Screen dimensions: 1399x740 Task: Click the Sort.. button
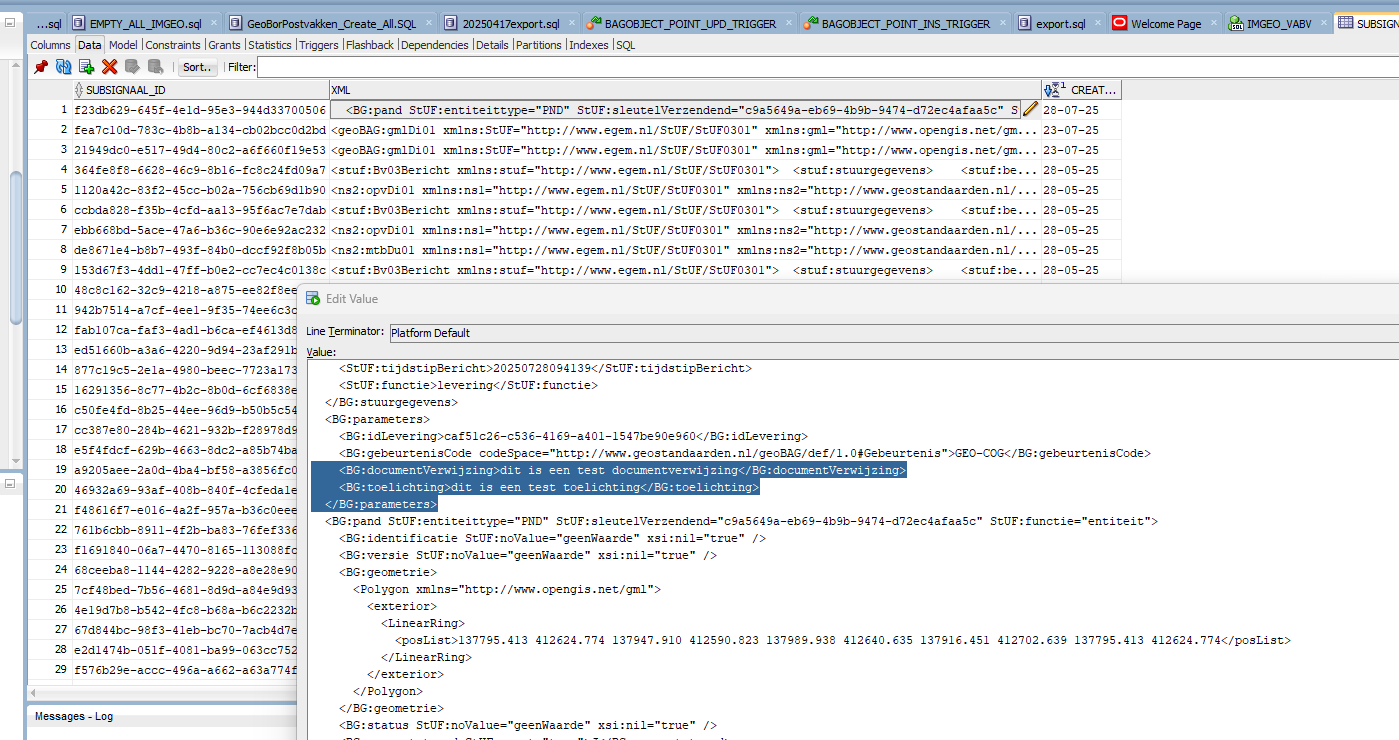coord(198,67)
